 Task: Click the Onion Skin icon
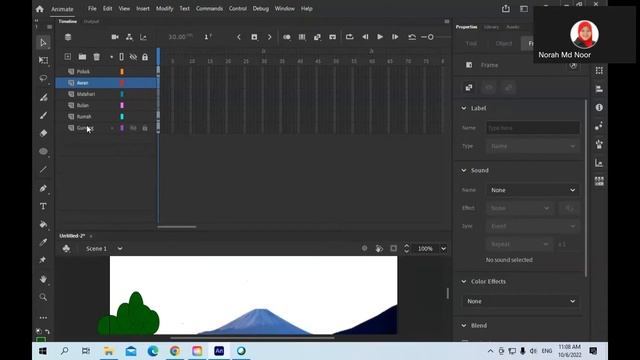pos(287,37)
